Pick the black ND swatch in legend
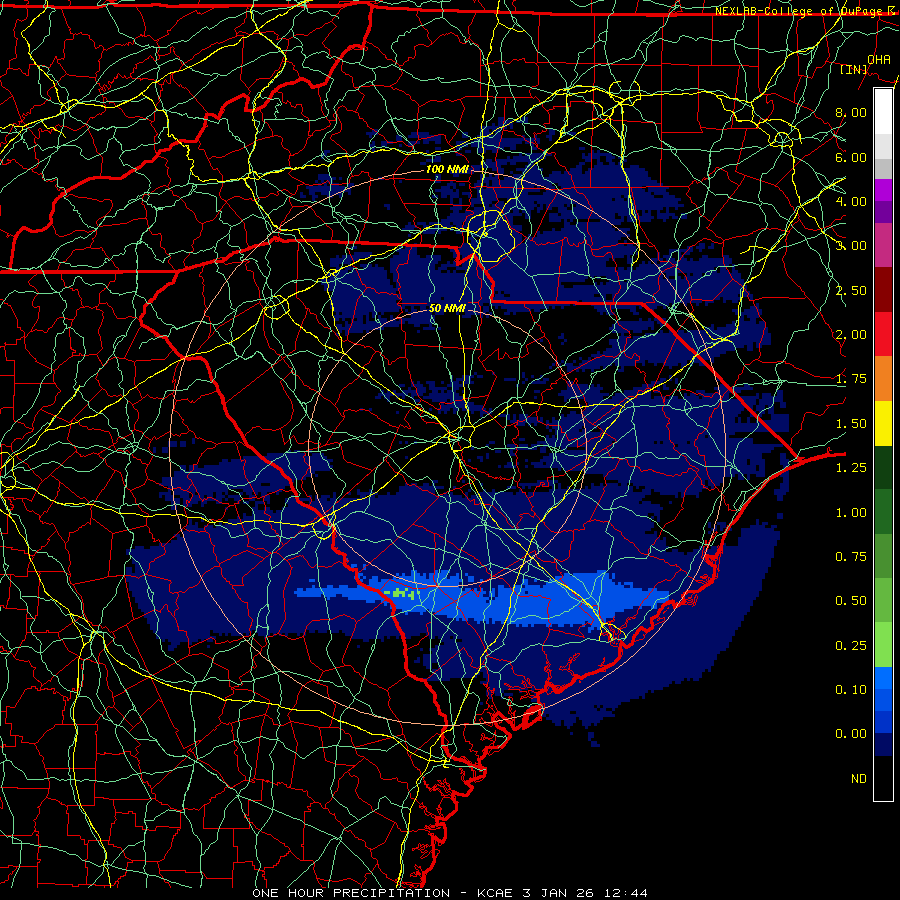900x900 pixels. 883,778
